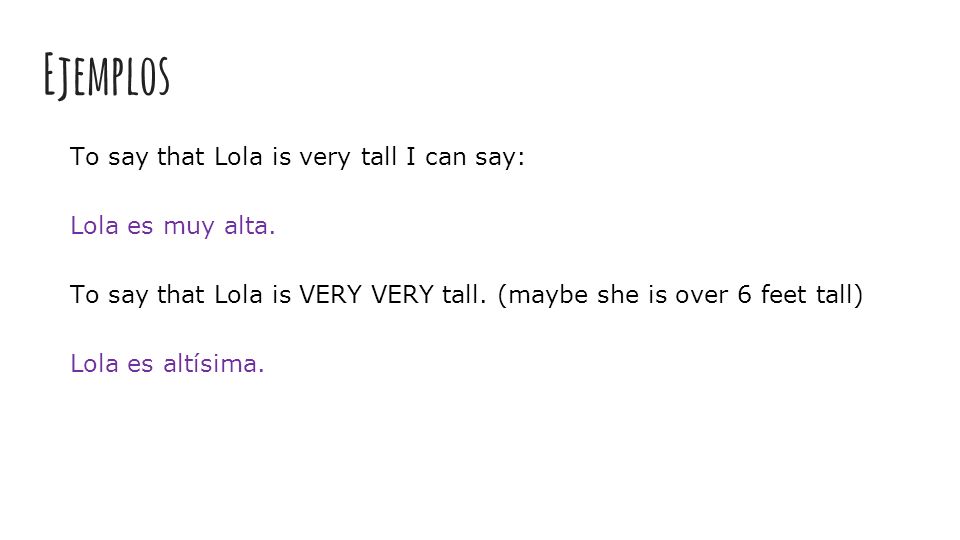
Task: Click the words 'I can say:' ending the first line
Action: [465, 157]
